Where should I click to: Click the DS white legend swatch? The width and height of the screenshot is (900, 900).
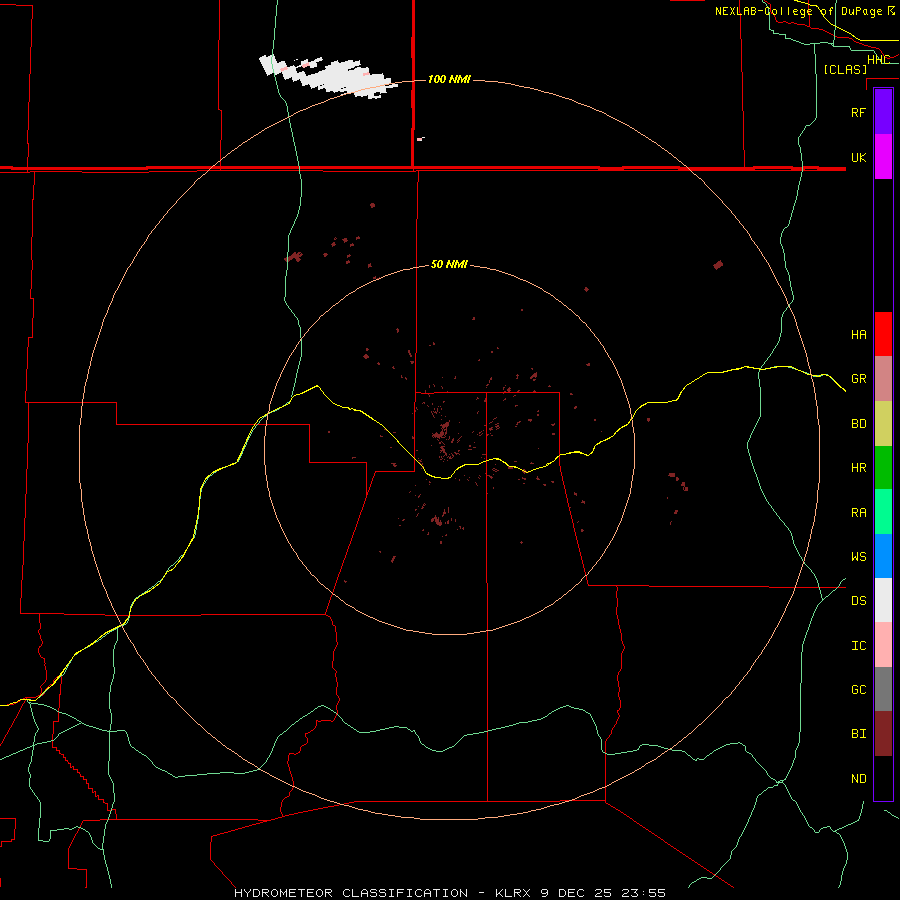pyautogui.click(x=883, y=600)
